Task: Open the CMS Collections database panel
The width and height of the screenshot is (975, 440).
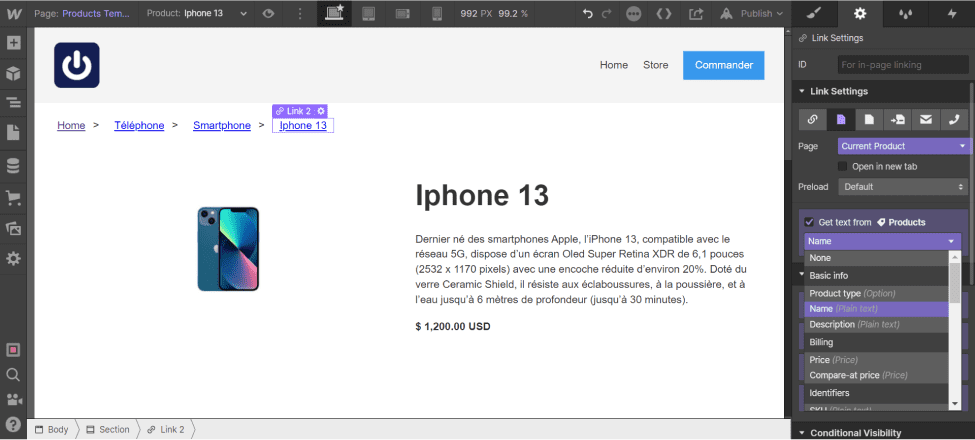Action: [13, 166]
